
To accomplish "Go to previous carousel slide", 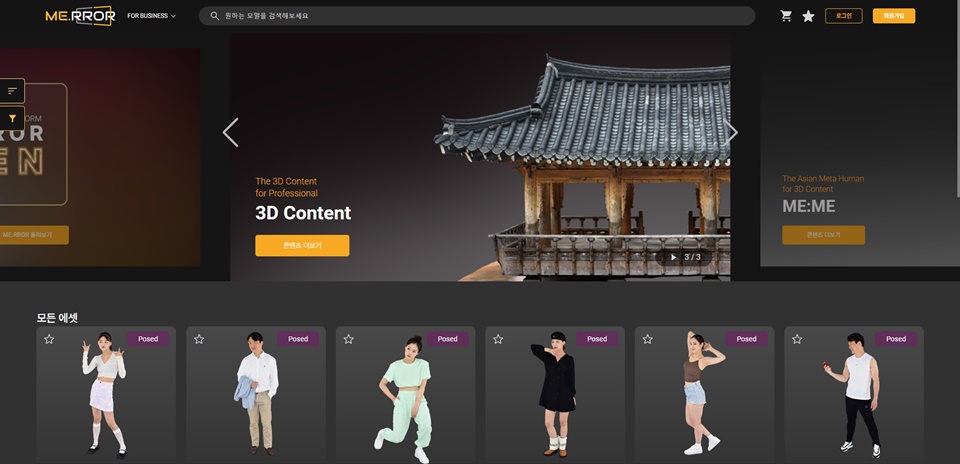I will pos(230,132).
